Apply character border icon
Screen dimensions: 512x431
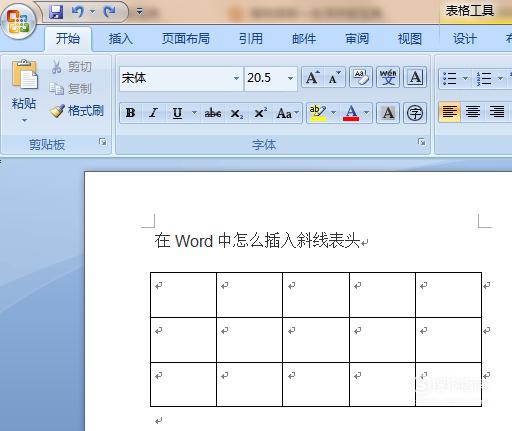point(415,77)
